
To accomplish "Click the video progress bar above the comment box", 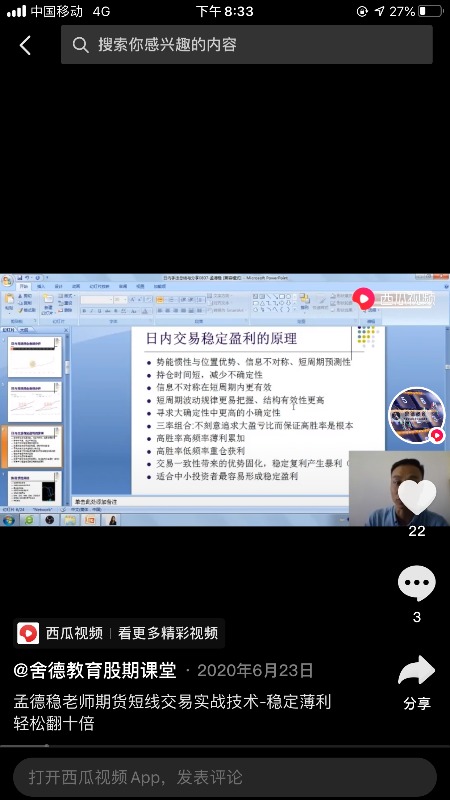I will (225, 746).
